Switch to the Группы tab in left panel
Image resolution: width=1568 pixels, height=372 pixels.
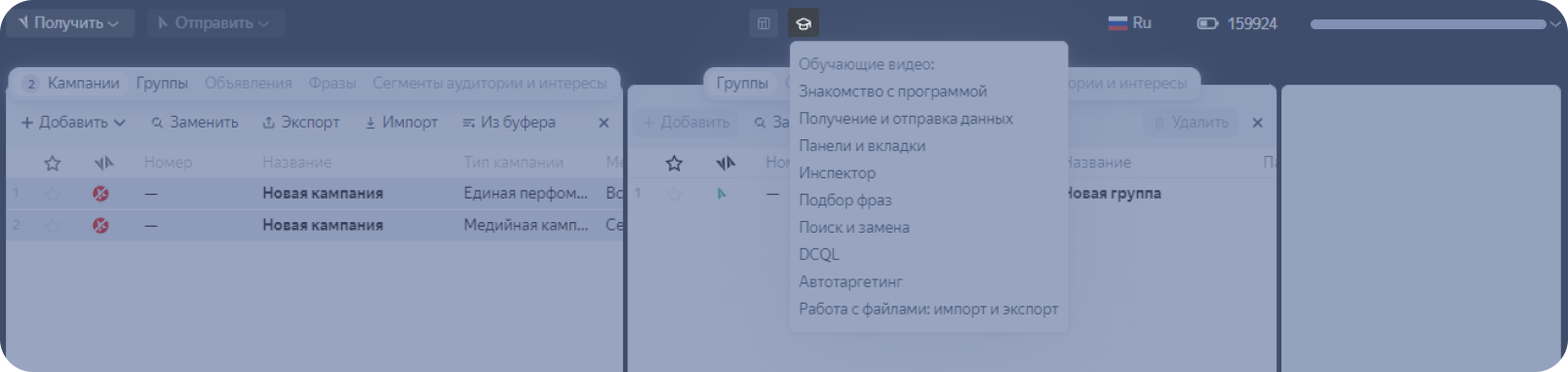(x=162, y=84)
